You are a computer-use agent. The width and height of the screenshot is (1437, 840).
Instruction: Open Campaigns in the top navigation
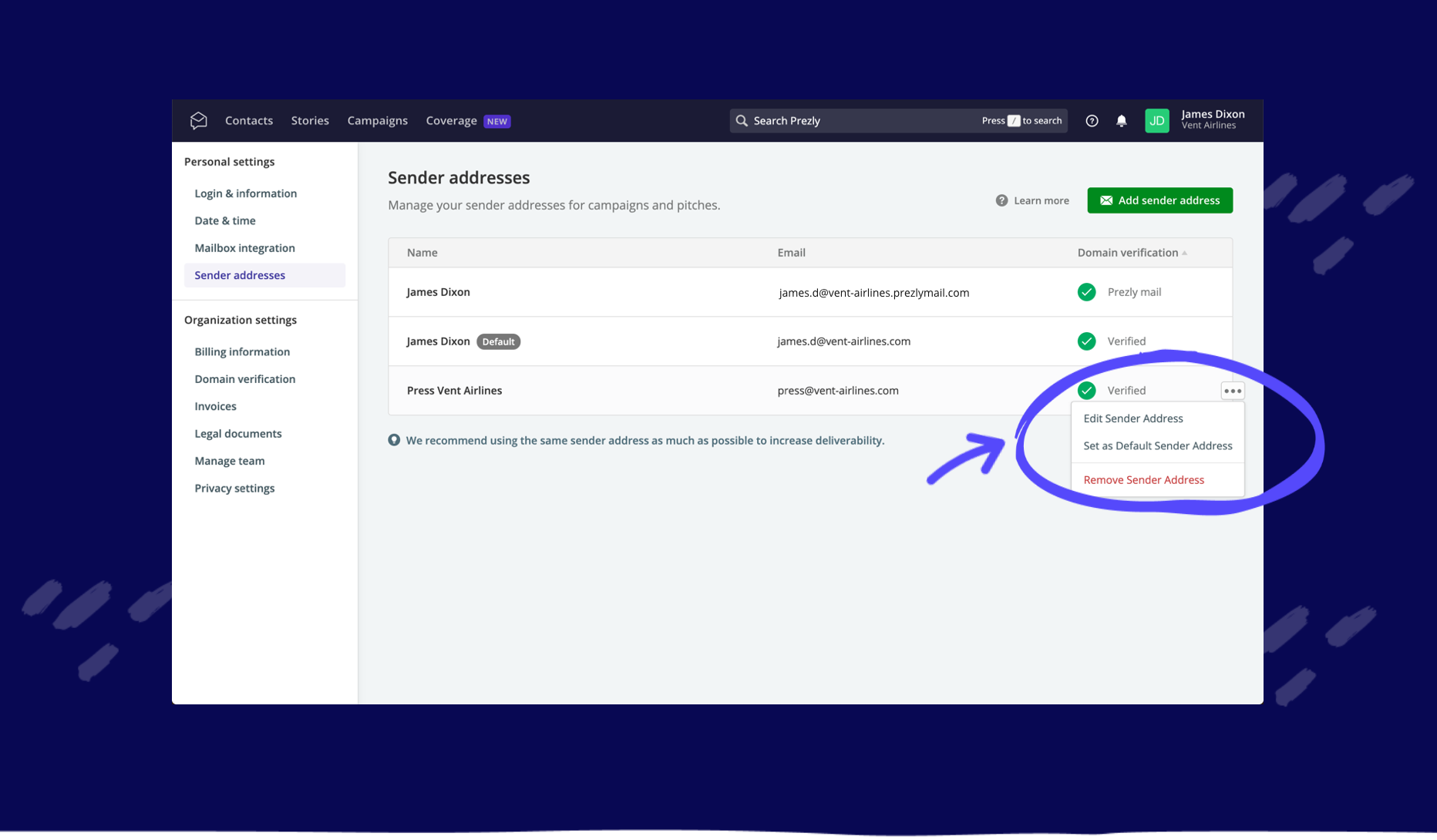[377, 121]
